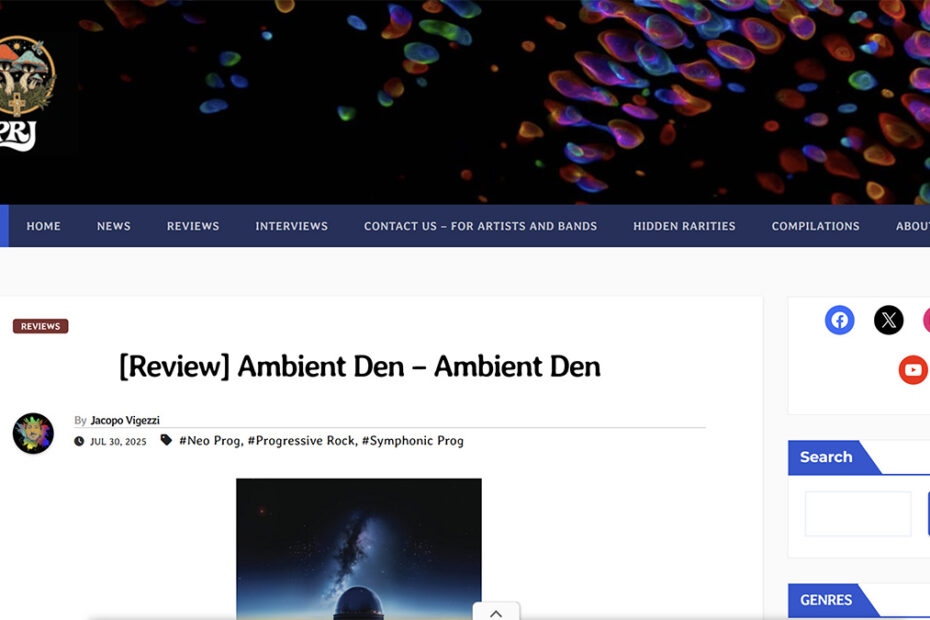Open the YouTube channel icon

tap(913, 370)
